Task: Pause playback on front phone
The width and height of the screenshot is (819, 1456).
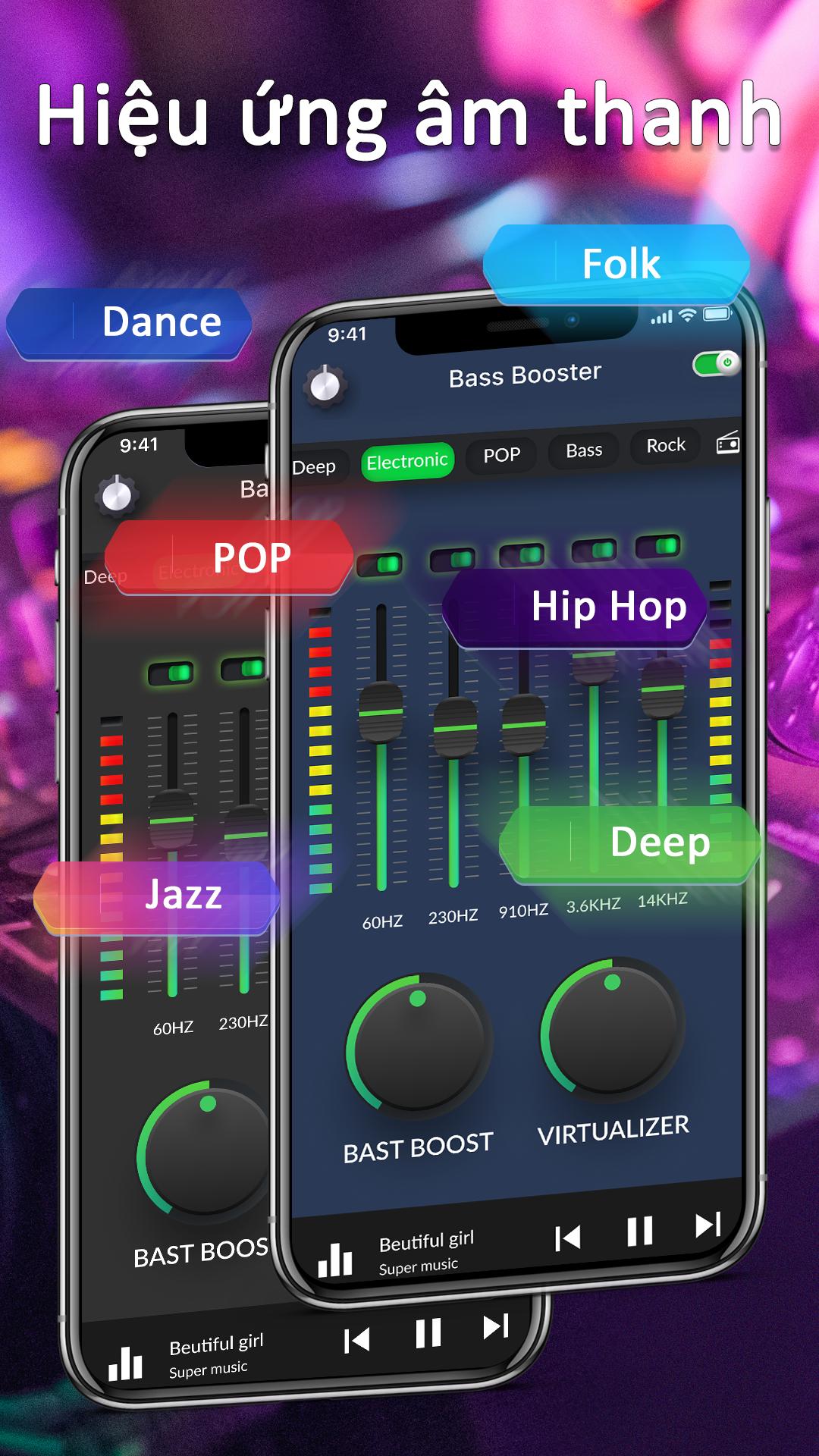Action: [640, 1231]
